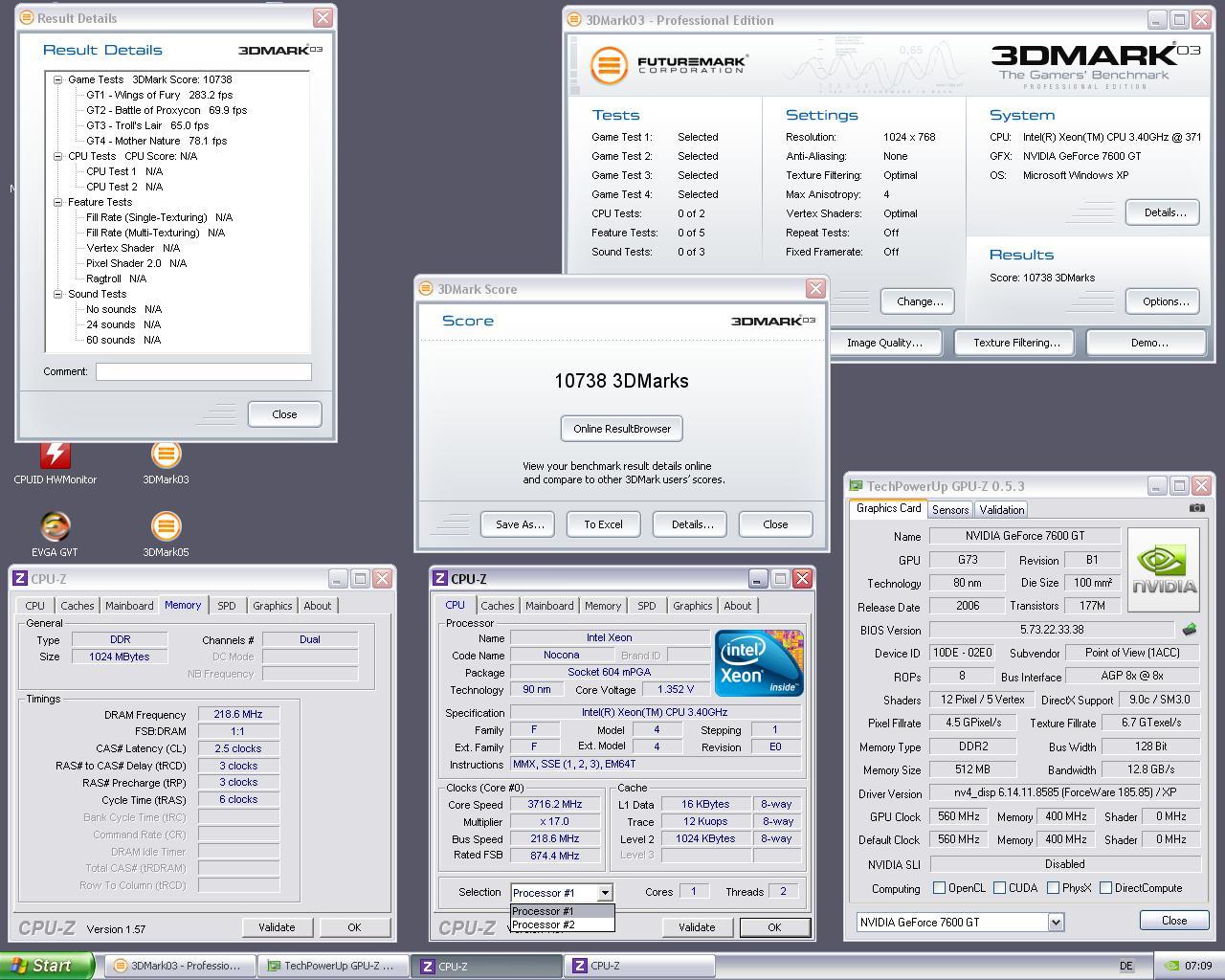1225x980 pixels.
Task: Collapse the CPU Tests tree node
Action: pyautogui.click(x=57, y=156)
